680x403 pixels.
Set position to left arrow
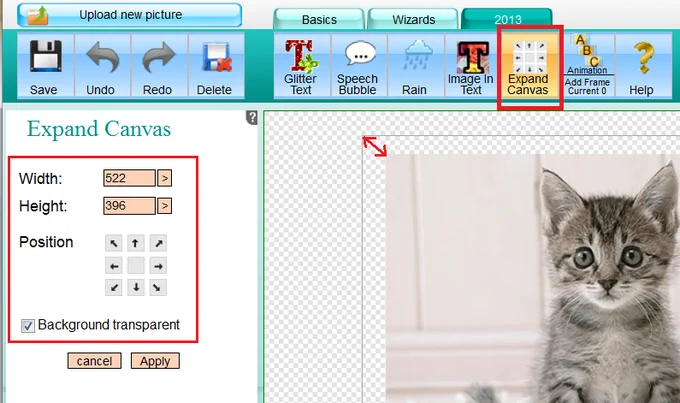[x=114, y=265]
